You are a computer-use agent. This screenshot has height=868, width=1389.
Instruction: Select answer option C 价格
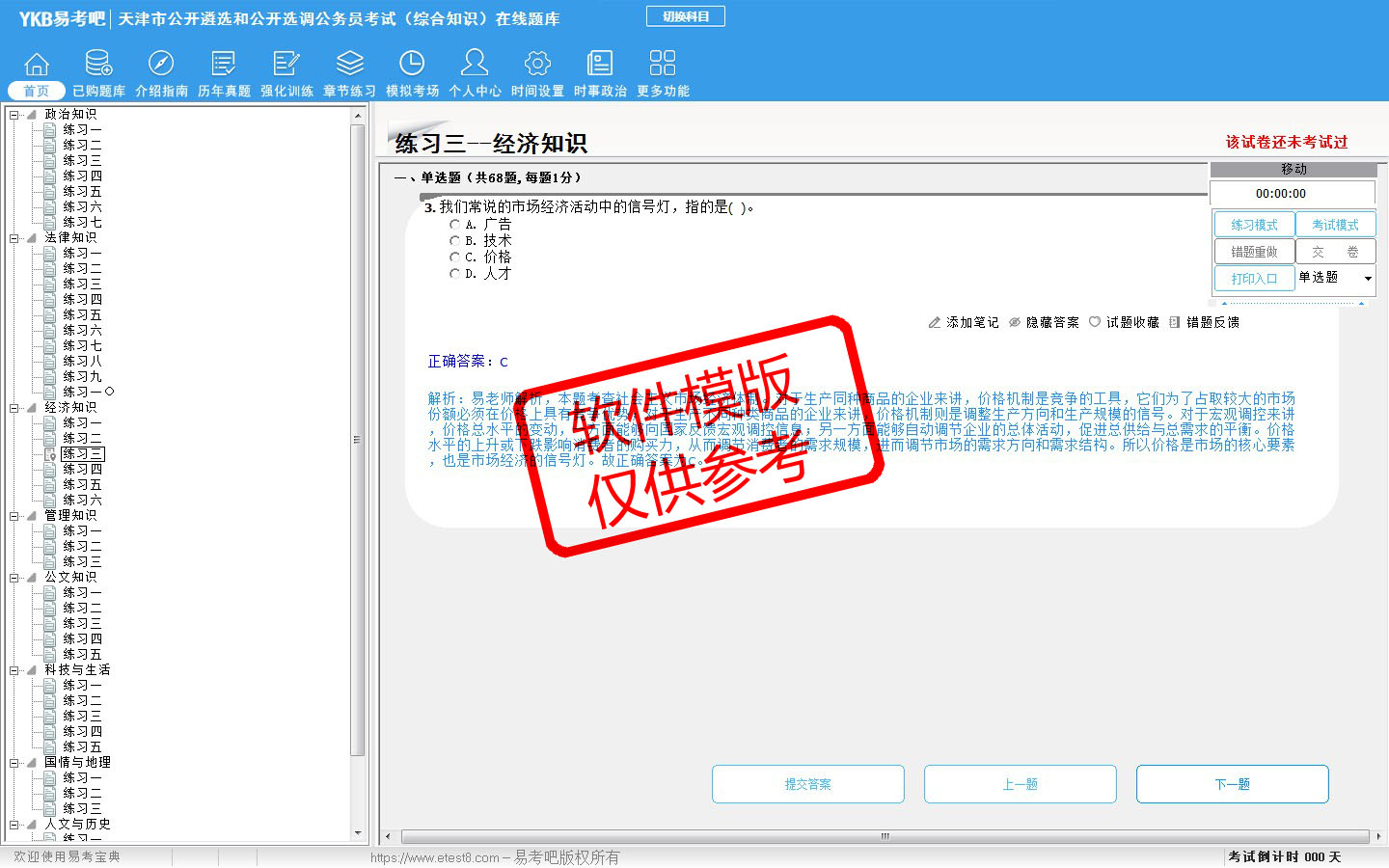click(x=455, y=258)
